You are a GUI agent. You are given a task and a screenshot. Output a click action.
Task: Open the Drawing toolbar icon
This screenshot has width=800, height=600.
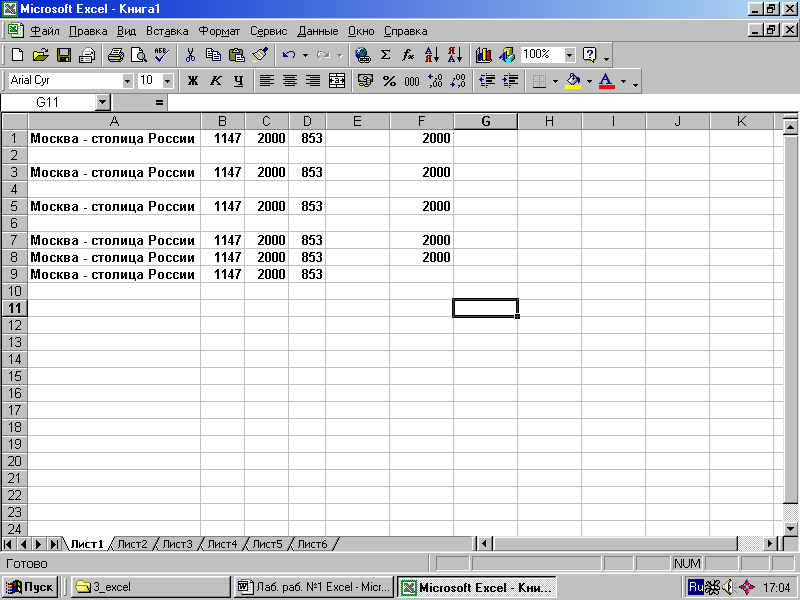[x=507, y=55]
